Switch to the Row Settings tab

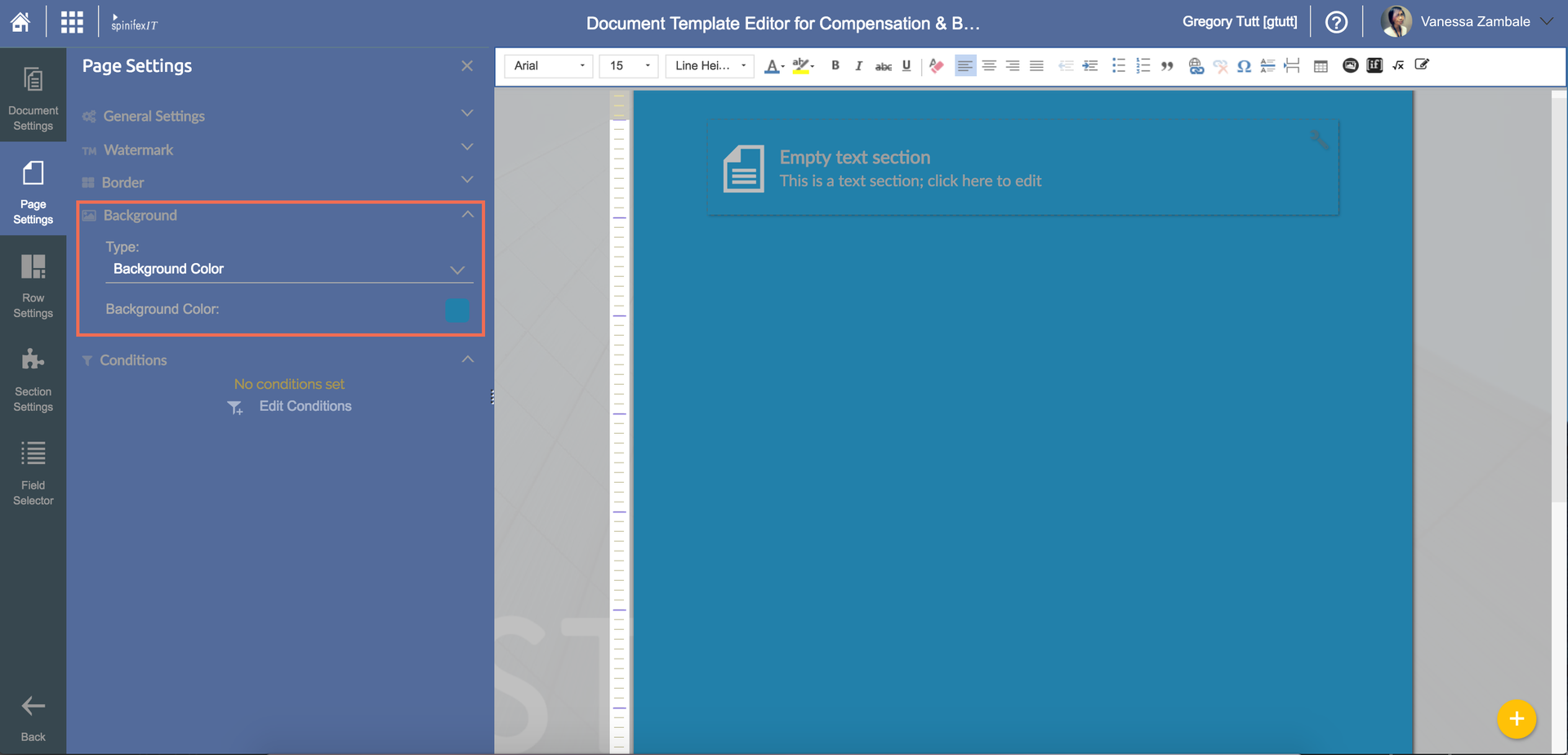[33, 284]
